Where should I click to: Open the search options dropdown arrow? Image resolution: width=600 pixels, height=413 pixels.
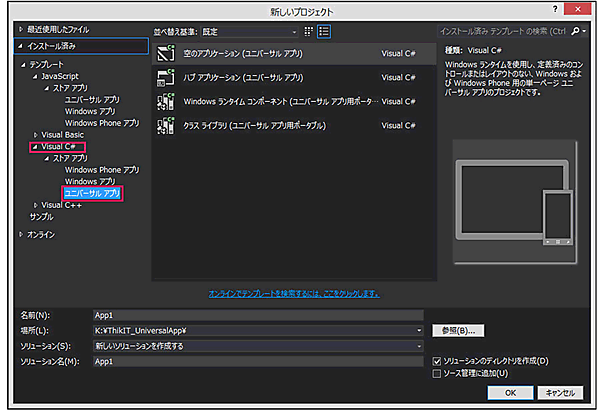pos(584,31)
